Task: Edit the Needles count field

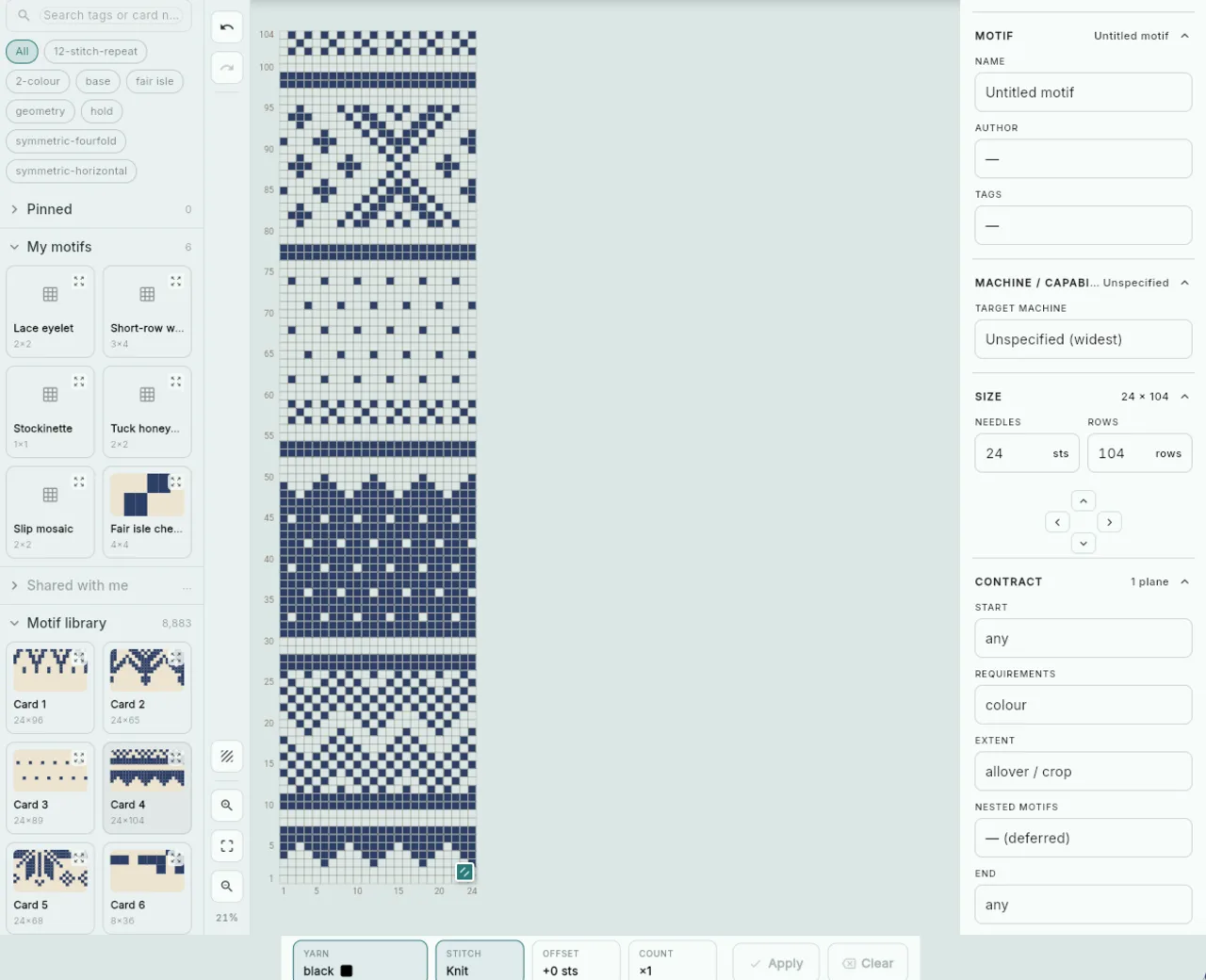Action: 1027,453
